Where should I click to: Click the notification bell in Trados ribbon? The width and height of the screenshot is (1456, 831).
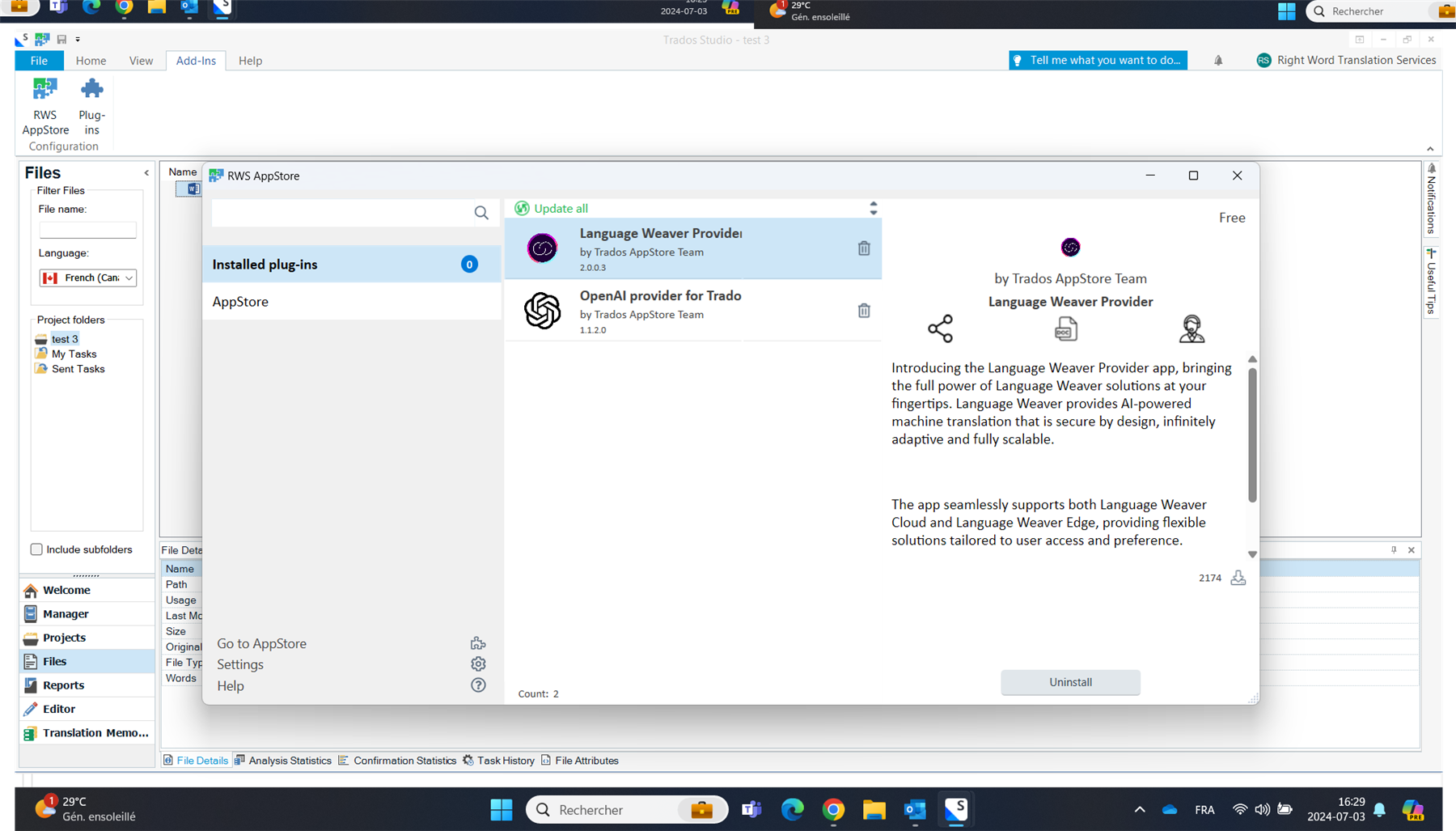coord(1218,61)
